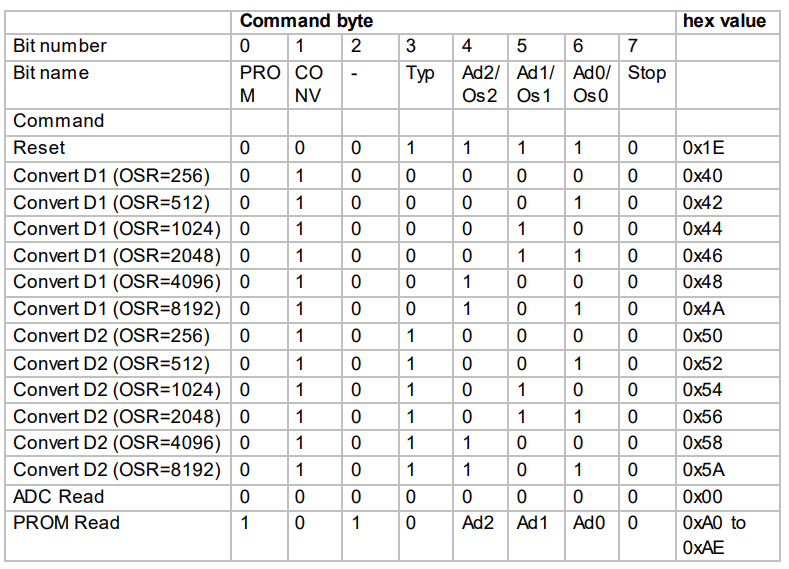The height and width of the screenshot is (569, 789).
Task: Click the hex value 0x40
Action: pos(702,176)
